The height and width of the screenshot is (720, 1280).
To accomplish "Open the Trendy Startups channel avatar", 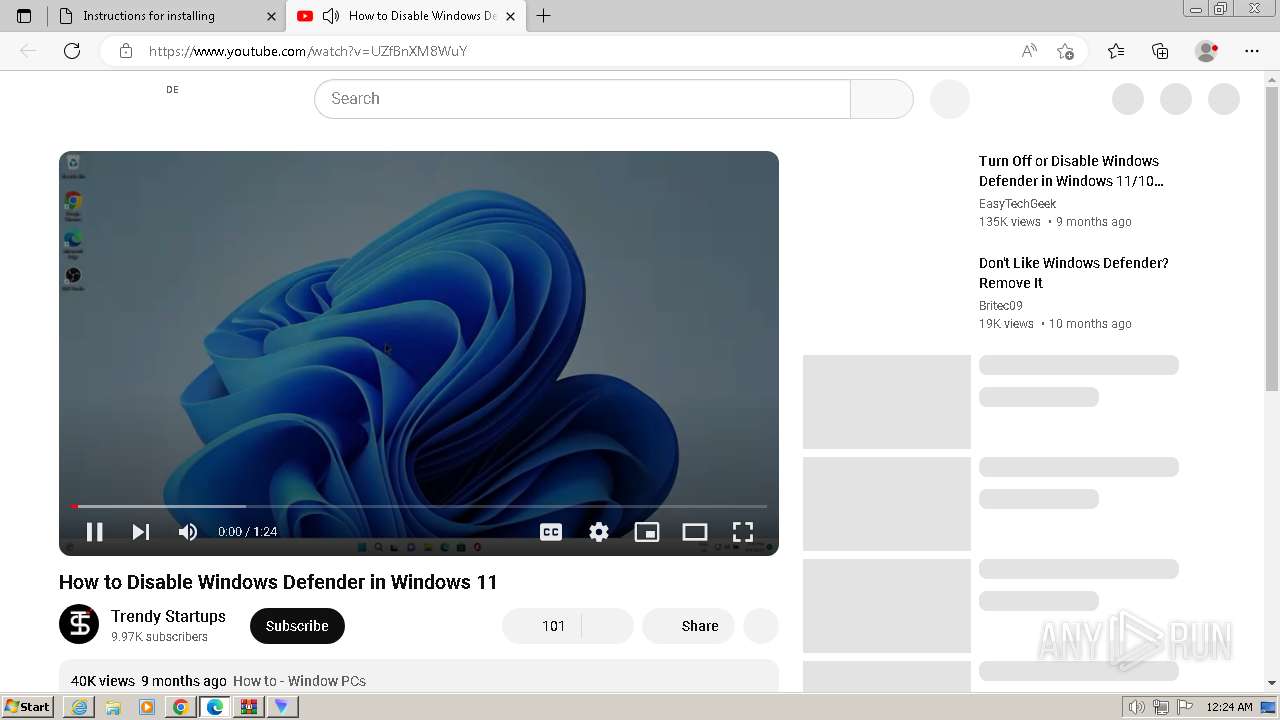I will coord(79,625).
